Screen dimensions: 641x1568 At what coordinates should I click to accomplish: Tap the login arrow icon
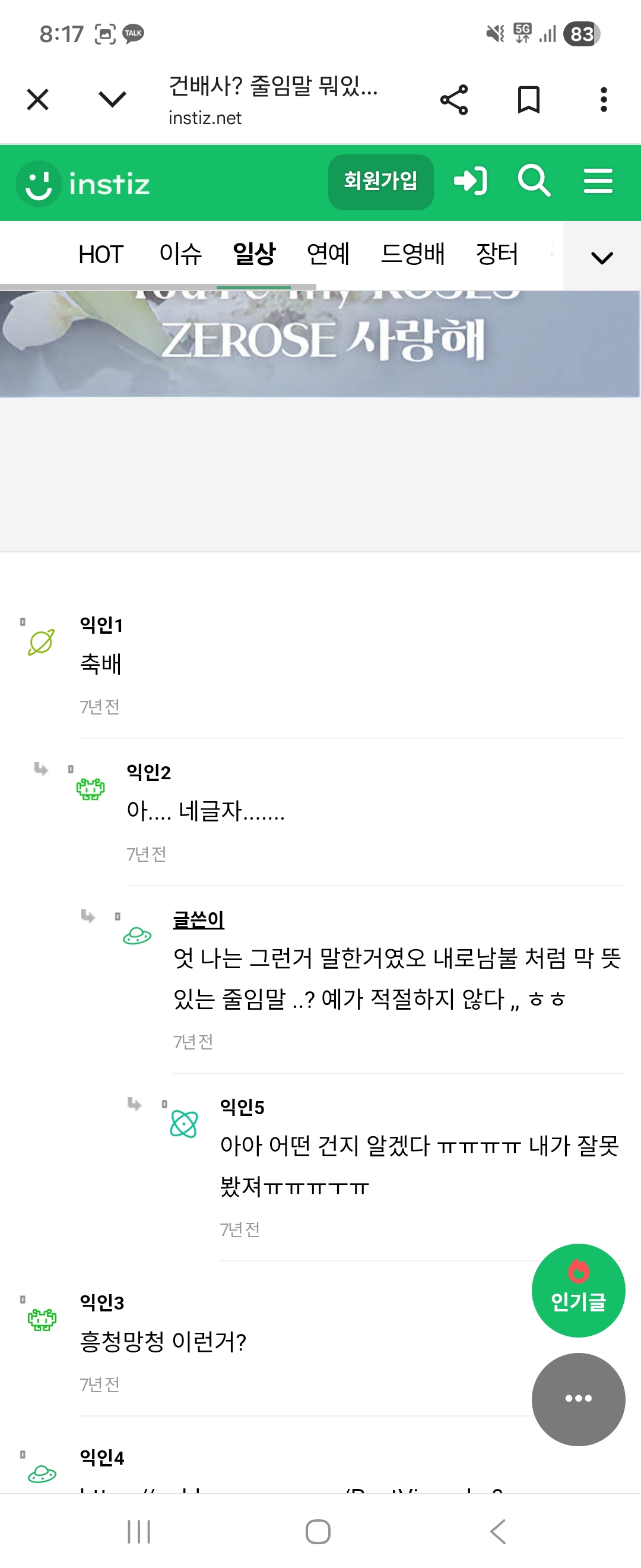(470, 181)
